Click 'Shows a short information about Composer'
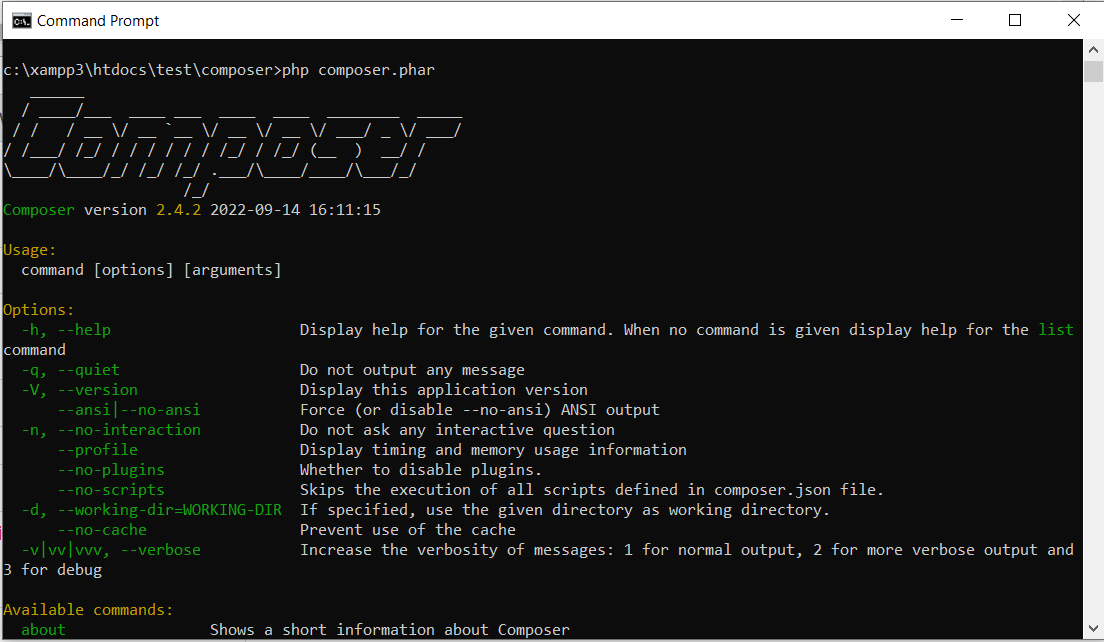This screenshot has height=642, width=1104. [x=389, y=630]
